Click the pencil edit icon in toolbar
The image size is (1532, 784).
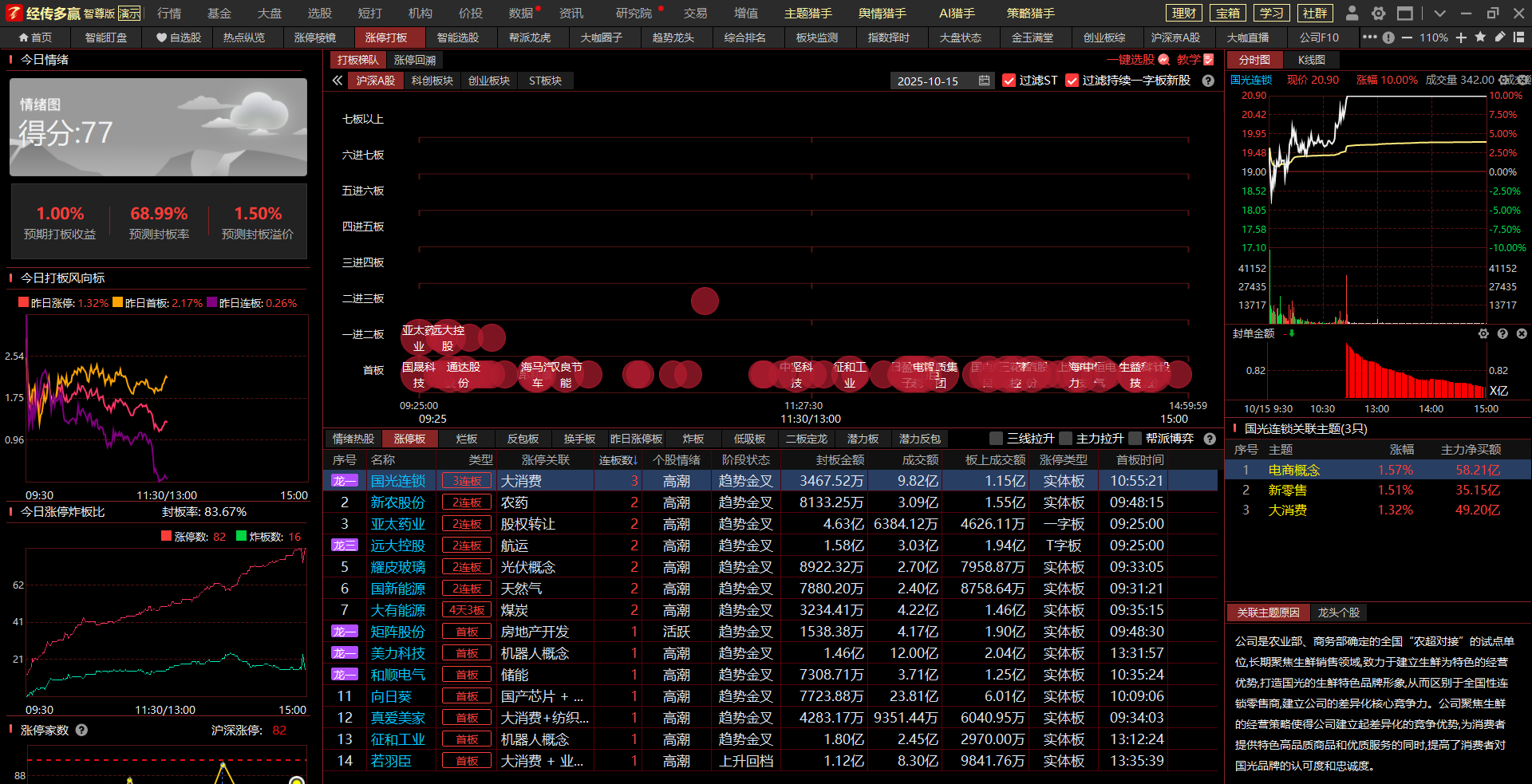[1500, 37]
